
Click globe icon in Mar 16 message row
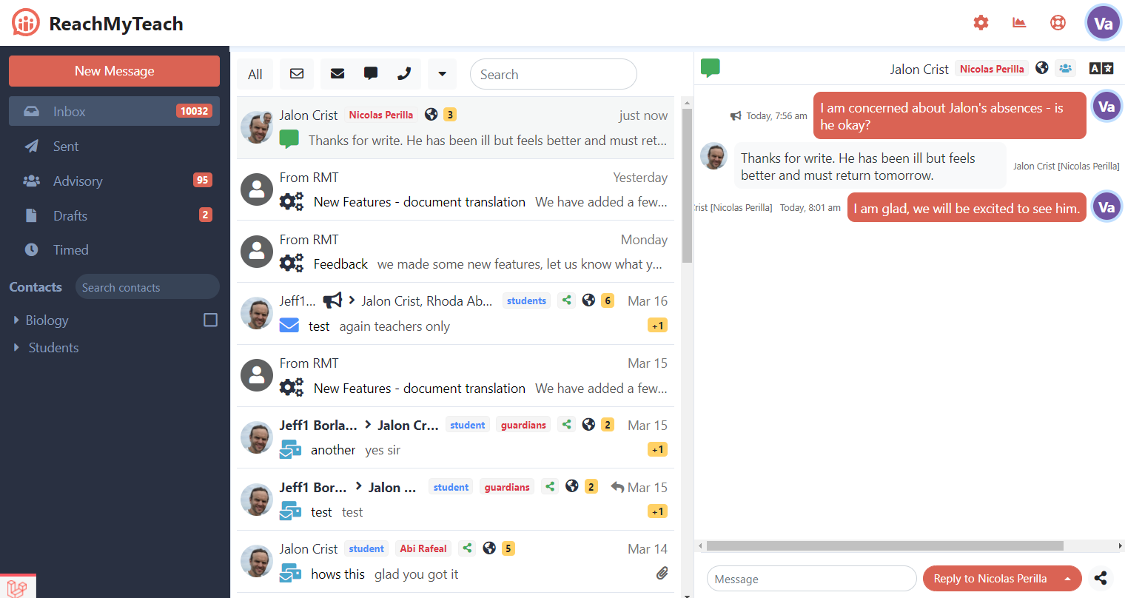[x=588, y=300]
